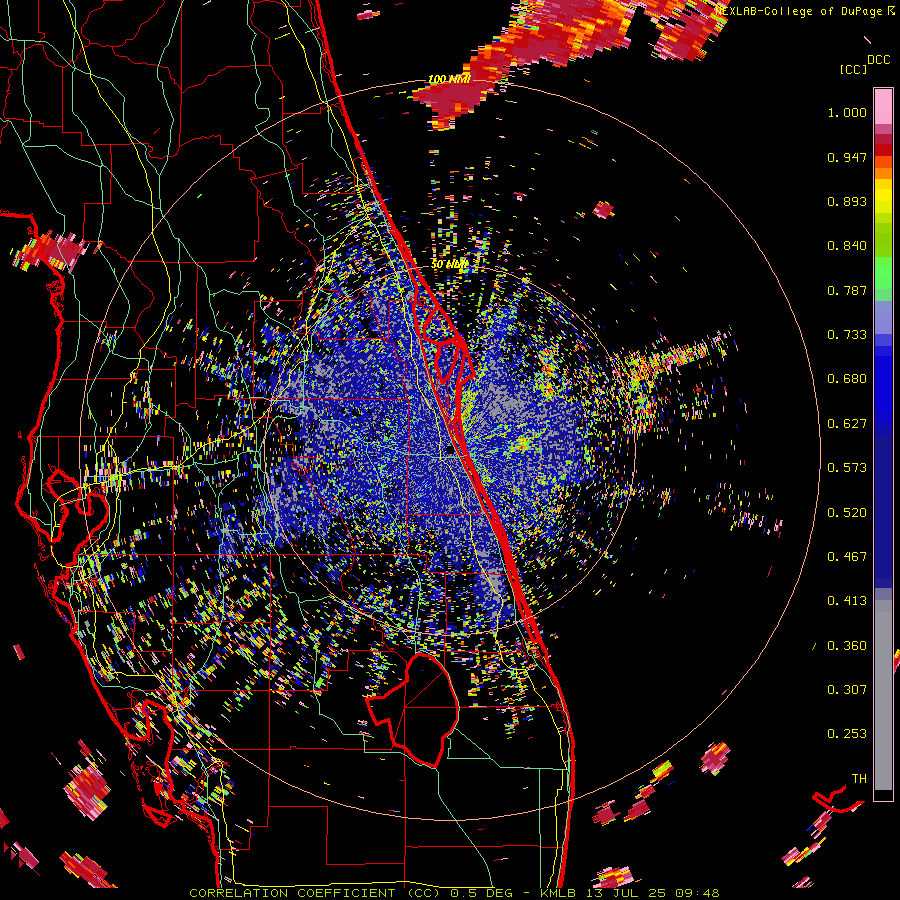Select the 0.627 scale value
The image size is (900, 900).
pos(847,424)
